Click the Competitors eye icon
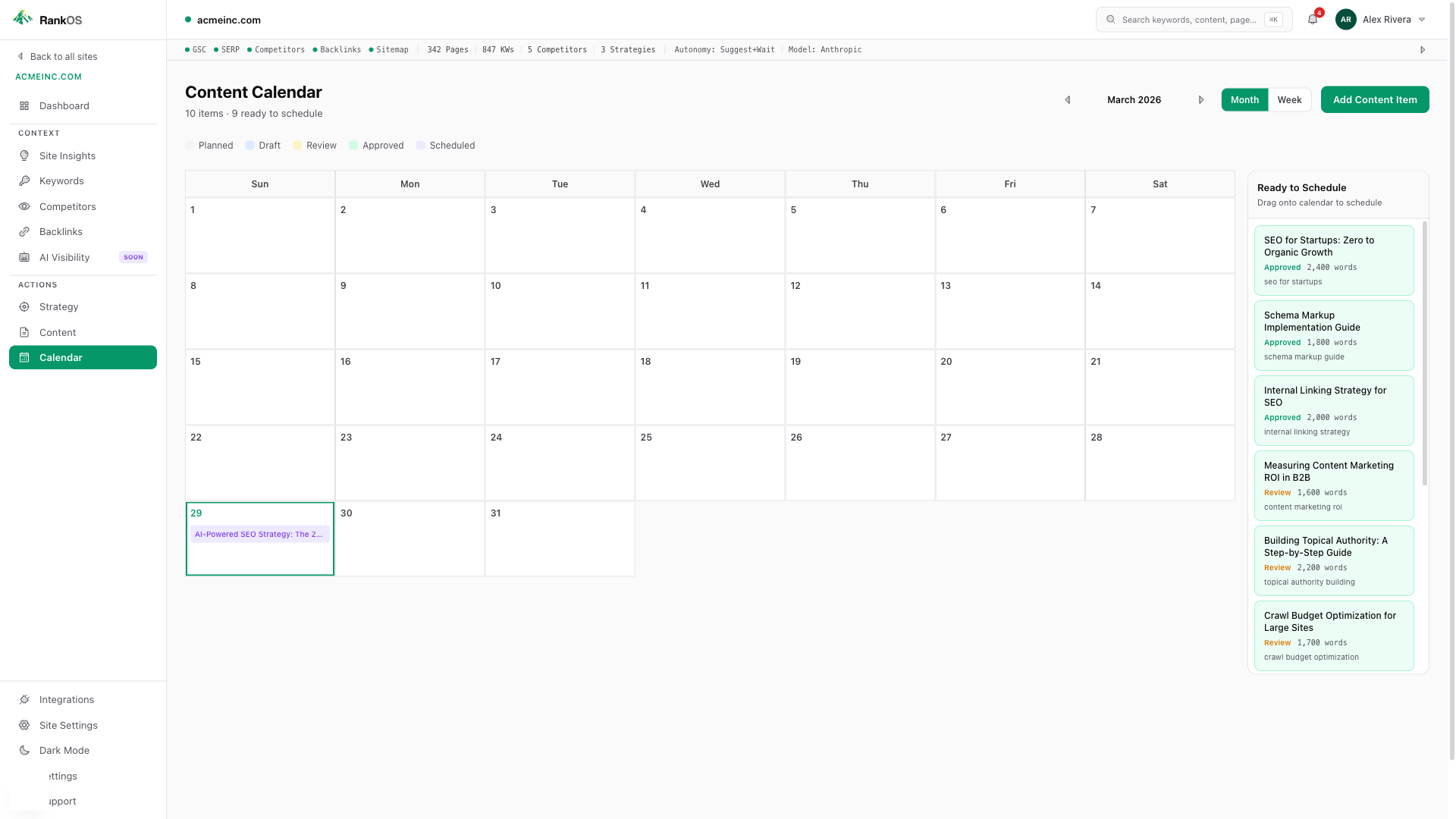The image size is (1456, 819). coord(25,206)
